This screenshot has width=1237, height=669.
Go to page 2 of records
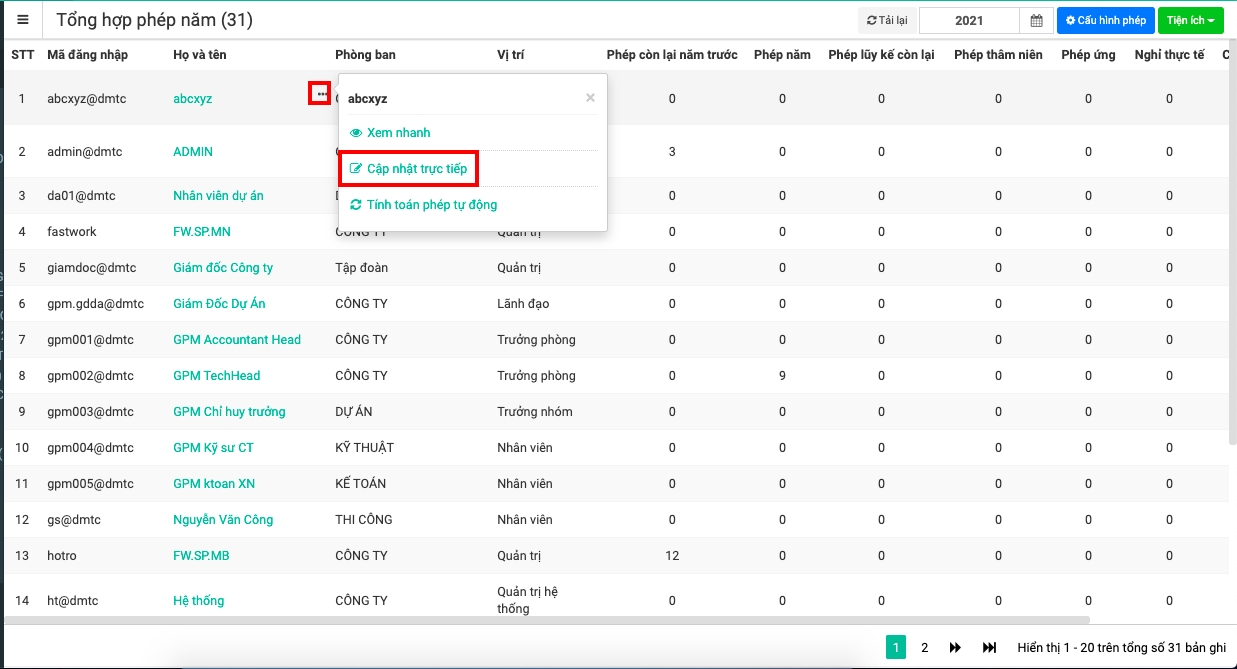(924, 648)
